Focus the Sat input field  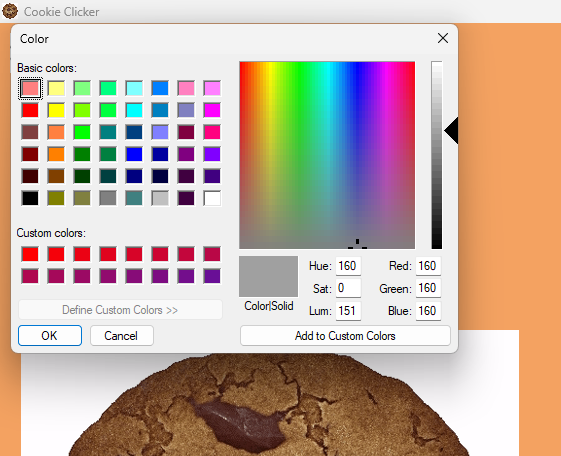pos(348,288)
